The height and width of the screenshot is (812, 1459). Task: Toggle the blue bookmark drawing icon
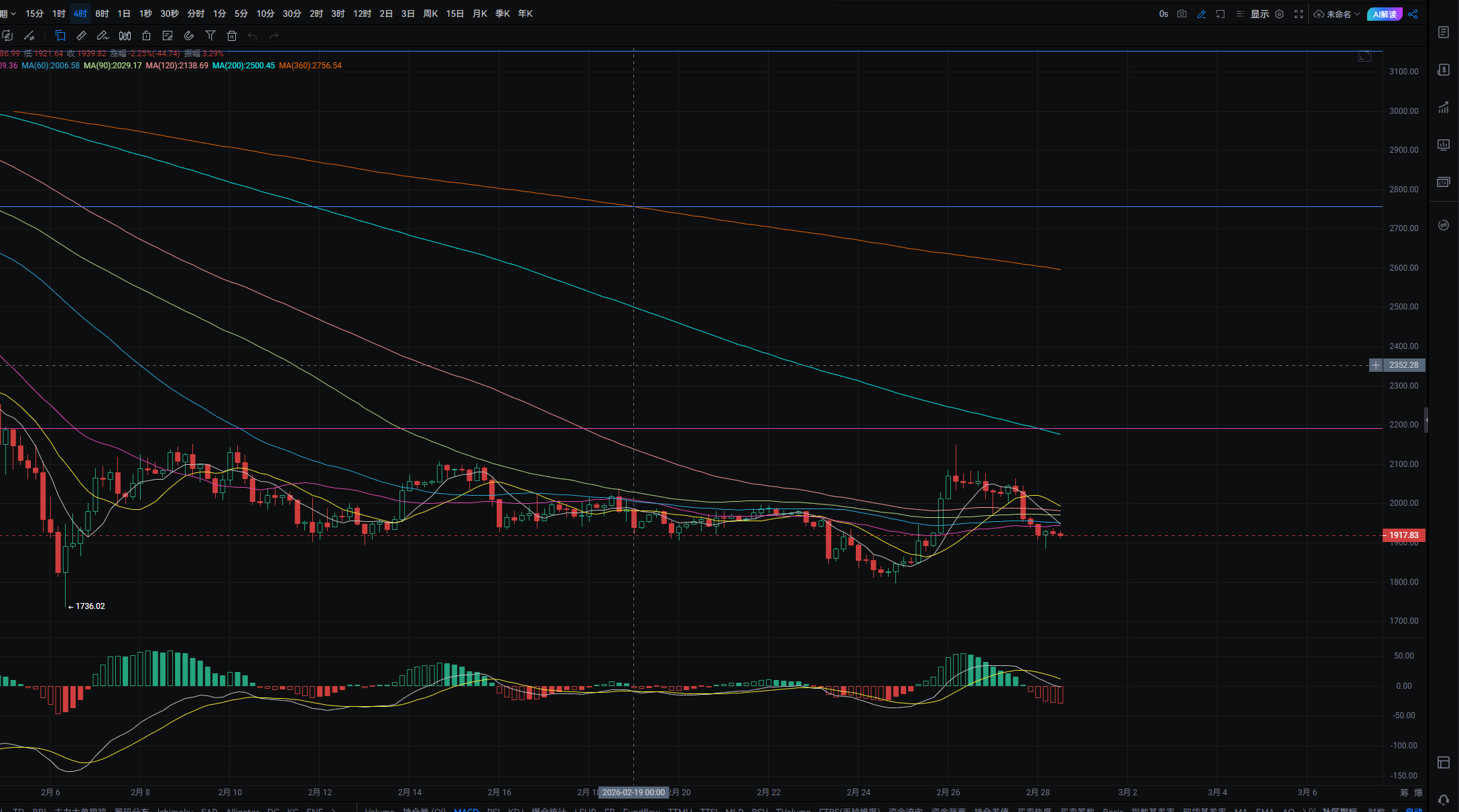pos(60,36)
